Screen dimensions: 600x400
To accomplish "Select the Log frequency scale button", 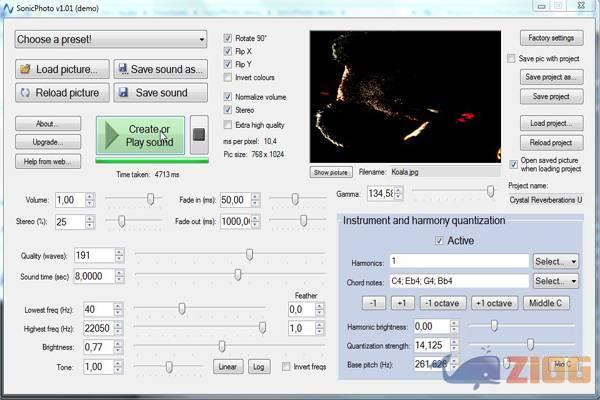I will coord(258,367).
